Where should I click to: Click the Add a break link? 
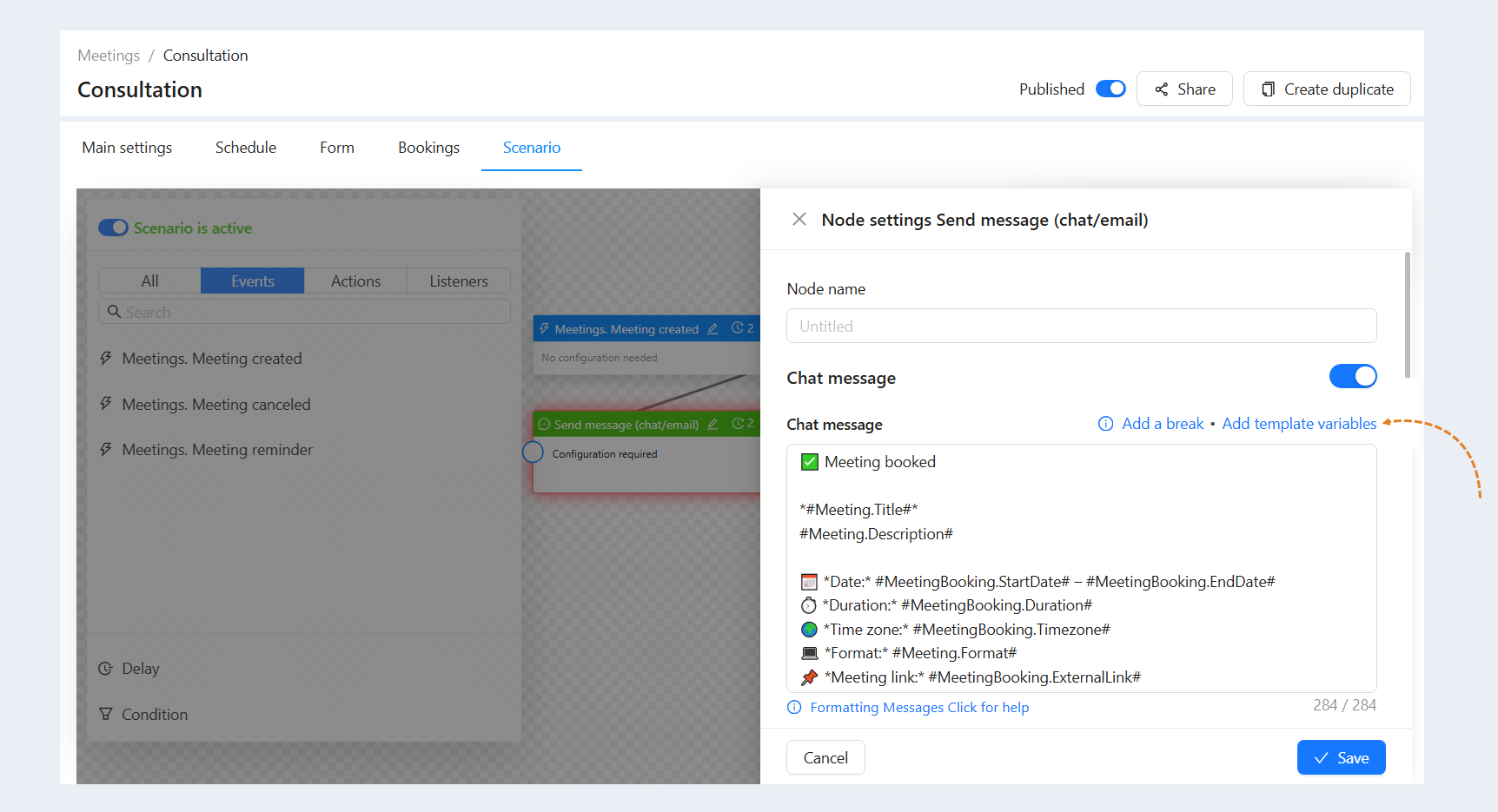pos(1163,424)
